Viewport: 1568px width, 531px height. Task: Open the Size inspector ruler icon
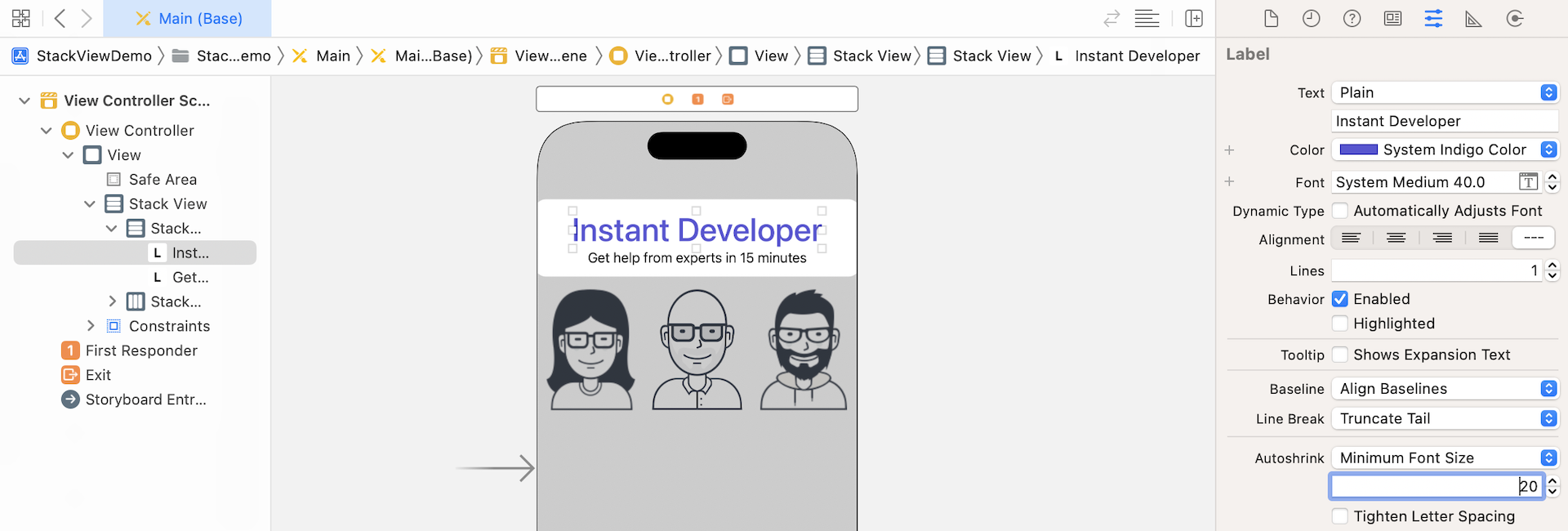(1474, 19)
